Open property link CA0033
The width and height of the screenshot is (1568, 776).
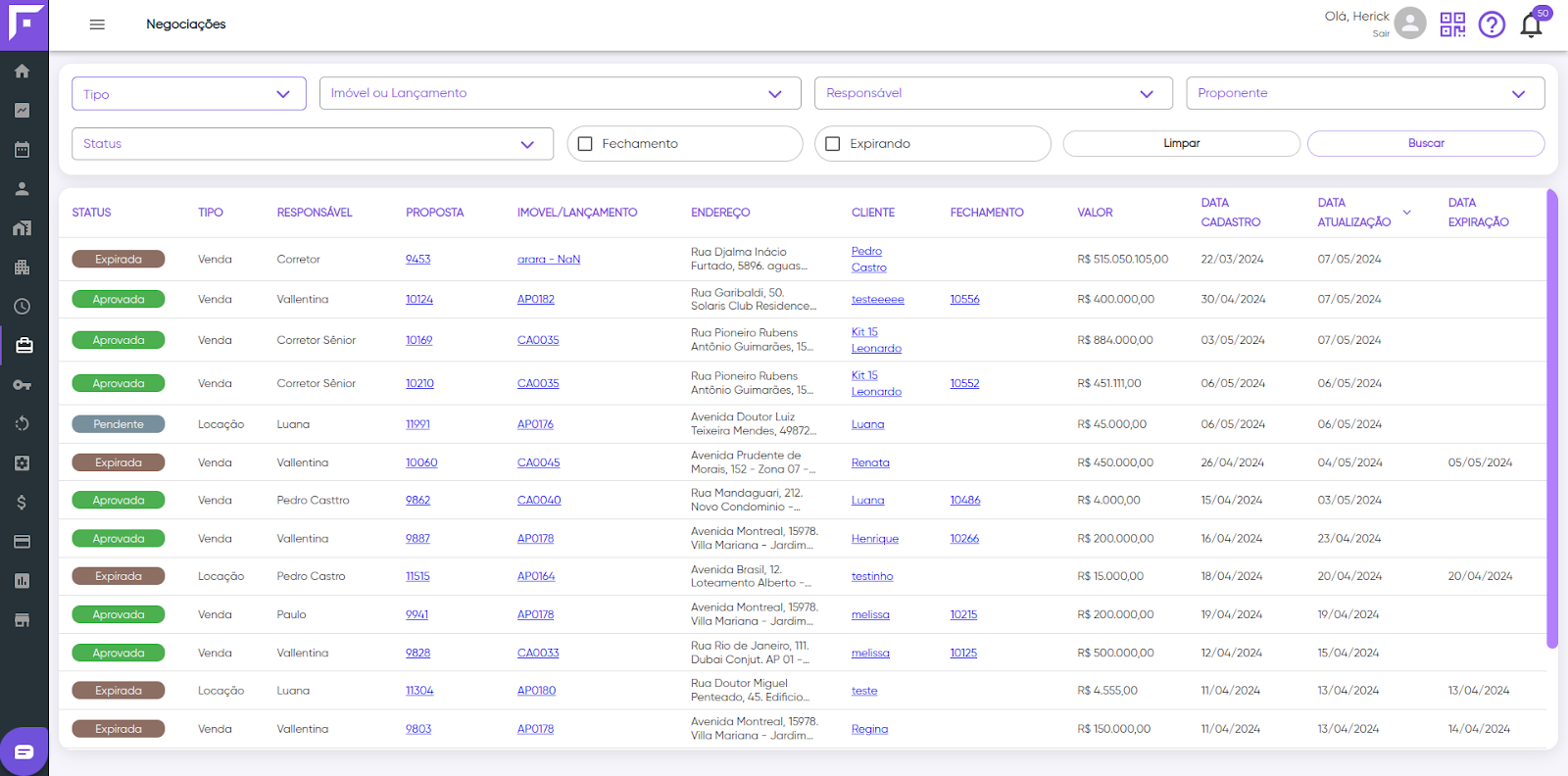click(538, 653)
